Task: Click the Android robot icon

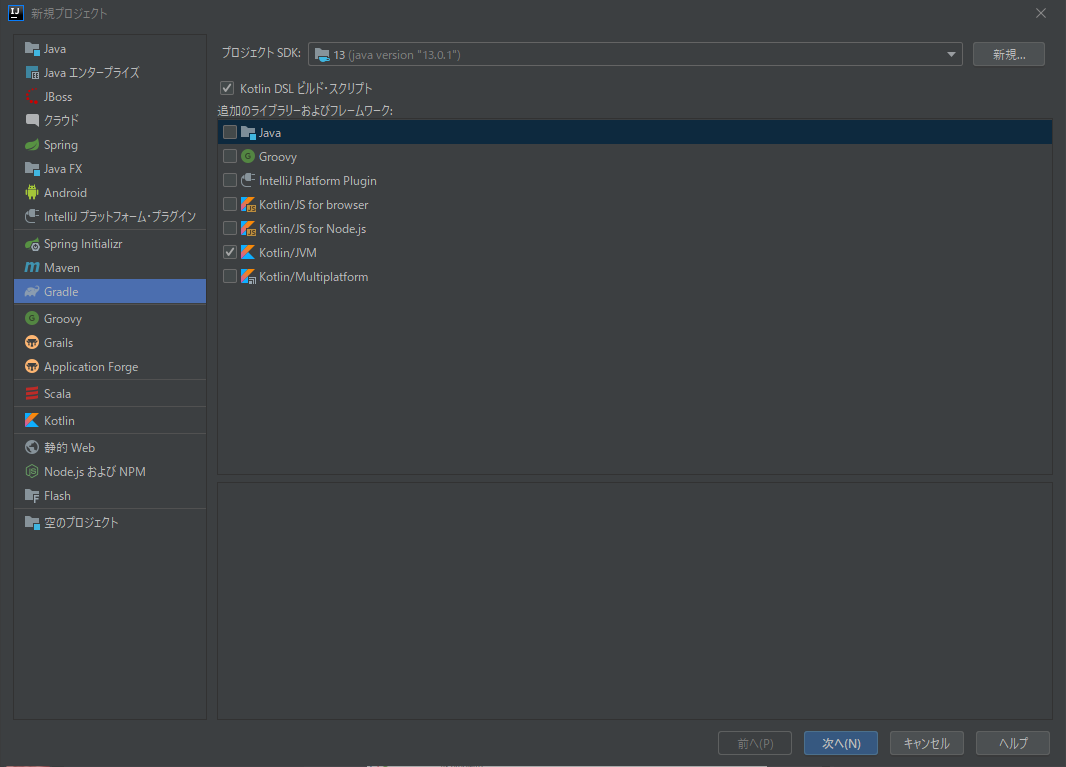Action: [32, 192]
